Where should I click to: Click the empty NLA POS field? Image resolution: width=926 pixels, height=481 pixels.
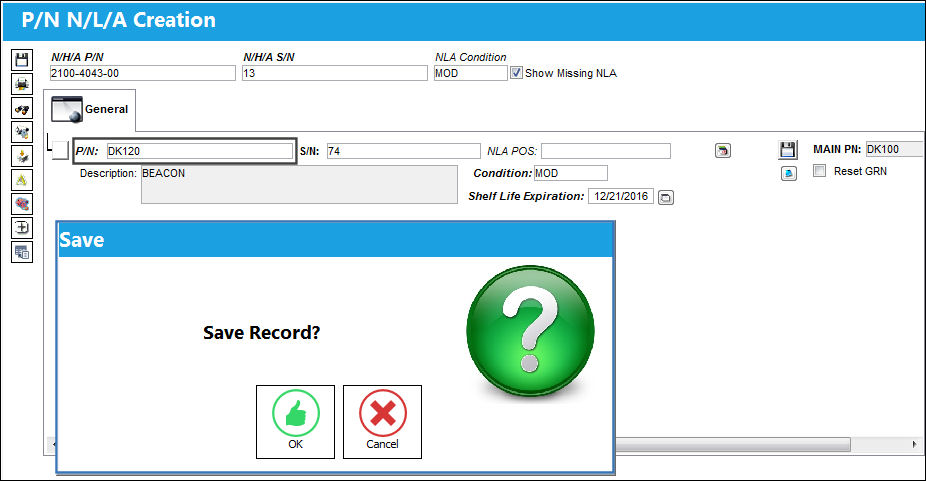(605, 151)
